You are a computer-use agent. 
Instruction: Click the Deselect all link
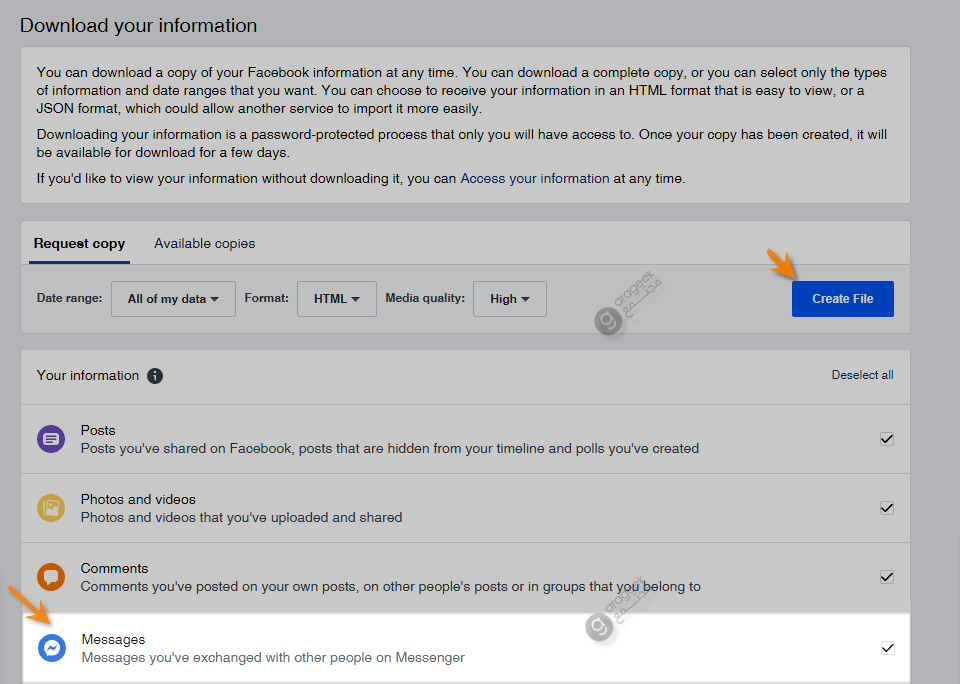pyautogui.click(x=862, y=375)
